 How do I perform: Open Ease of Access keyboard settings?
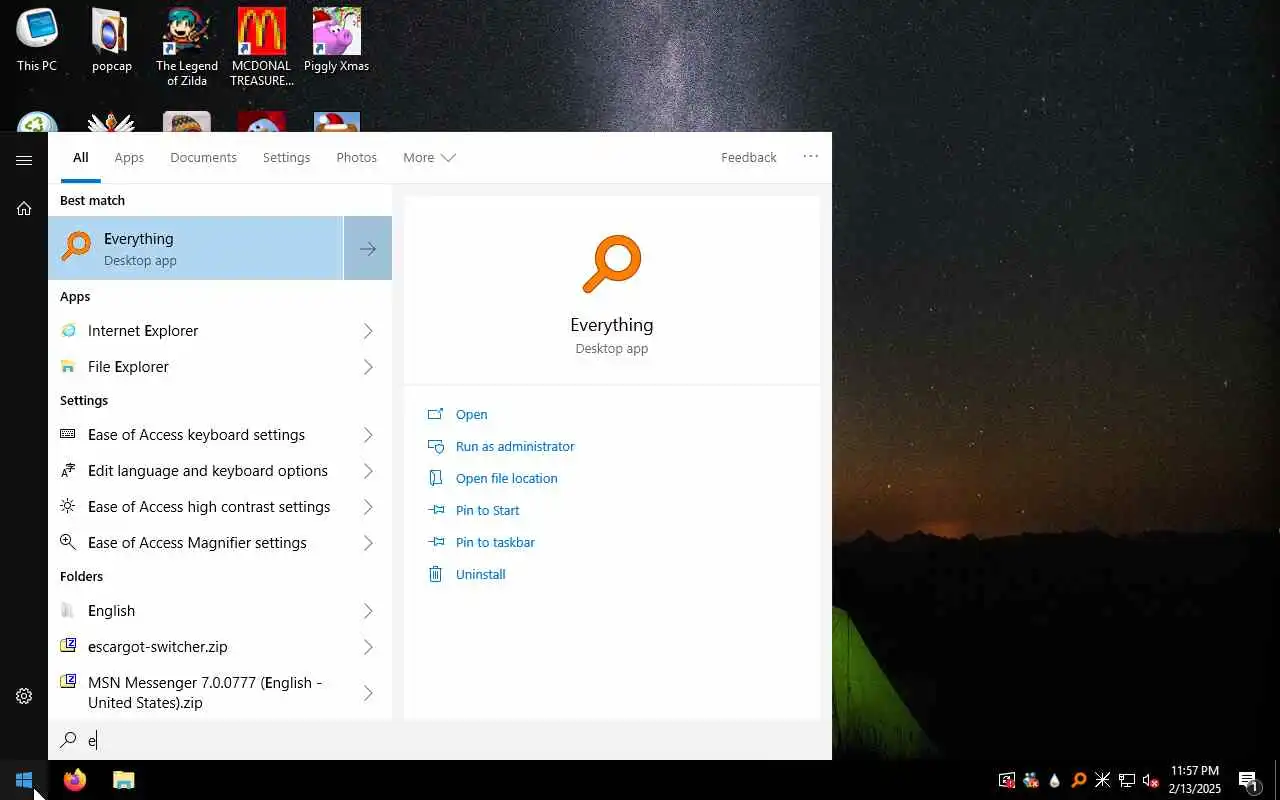[196, 435]
